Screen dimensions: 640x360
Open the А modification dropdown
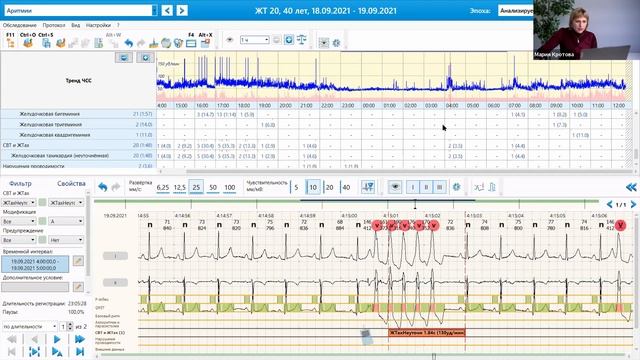pyautogui.click(x=67, y=221)
